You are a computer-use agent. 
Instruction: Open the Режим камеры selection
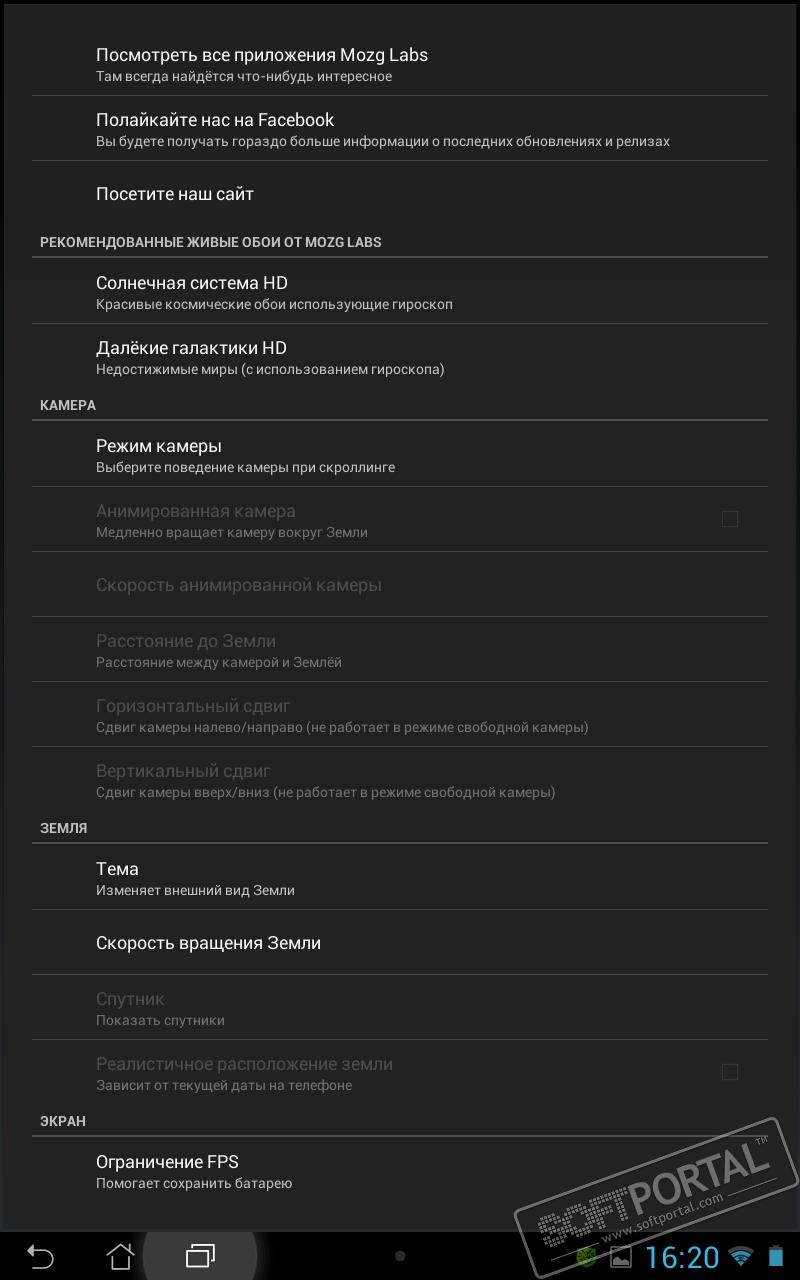[x=400, y=454]
